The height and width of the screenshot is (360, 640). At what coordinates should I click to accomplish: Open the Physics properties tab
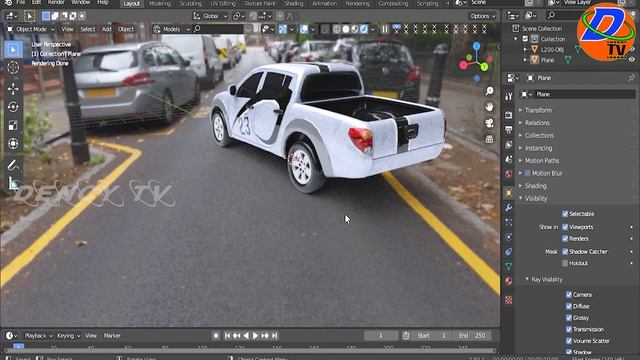tap(509, 237)
